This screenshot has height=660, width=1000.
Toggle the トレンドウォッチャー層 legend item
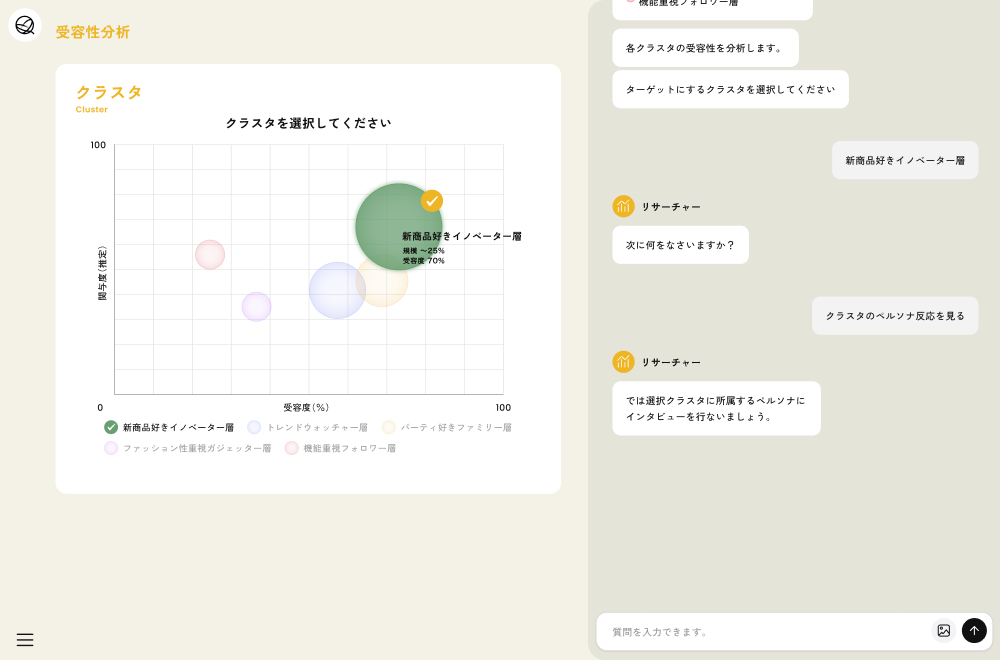(x=254, y=427)
